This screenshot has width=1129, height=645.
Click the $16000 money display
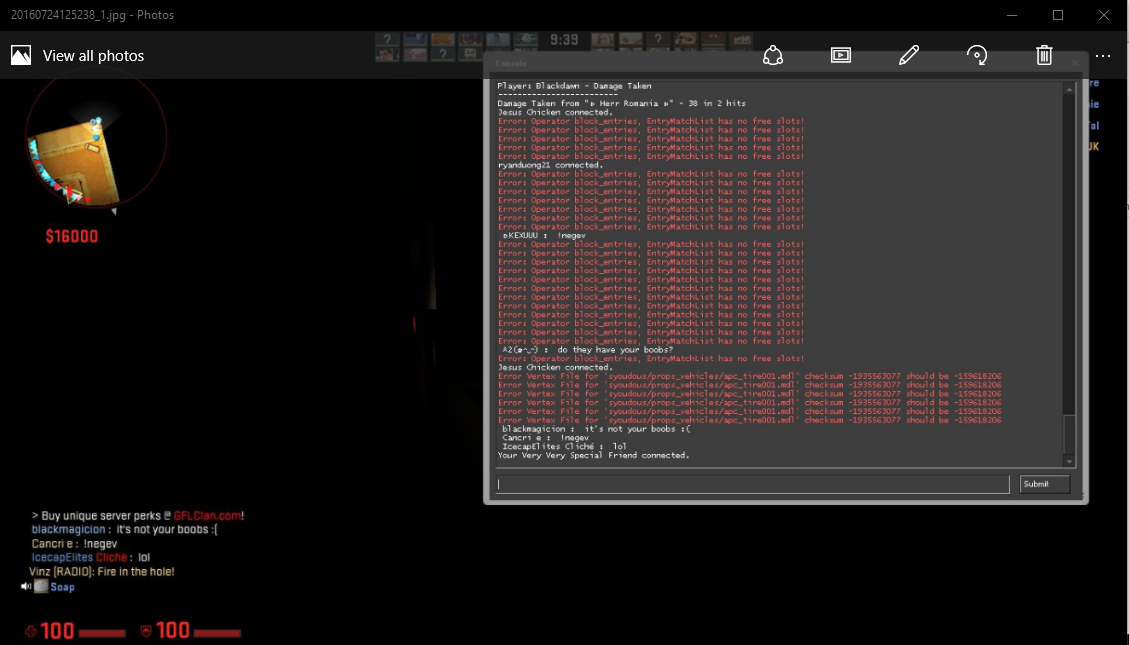pos(72,236)
